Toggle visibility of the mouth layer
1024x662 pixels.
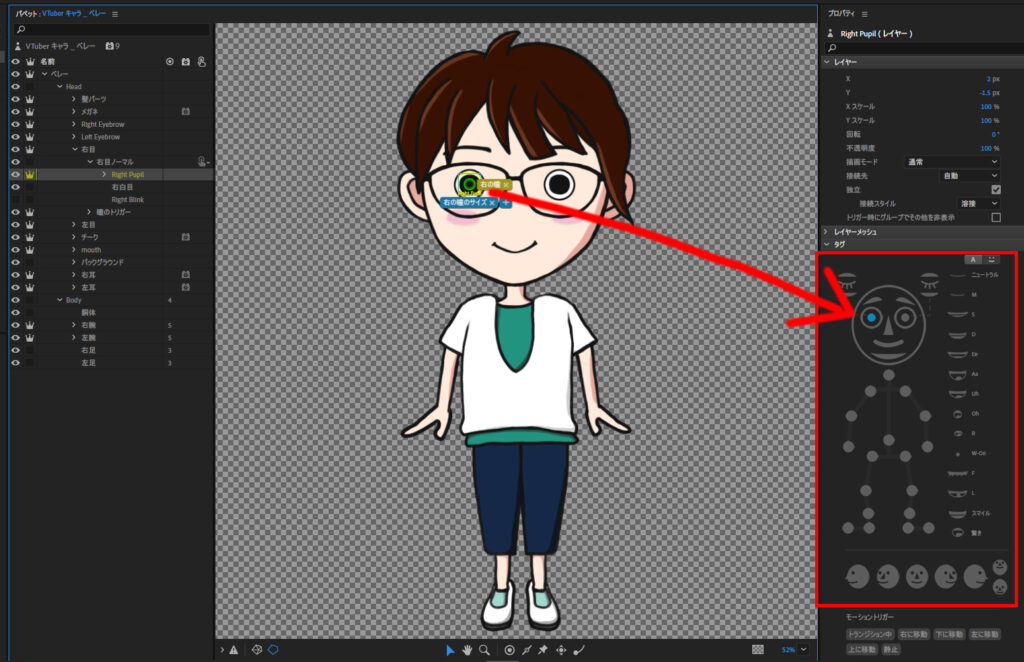pyautogui.click(x=14, y=250)
